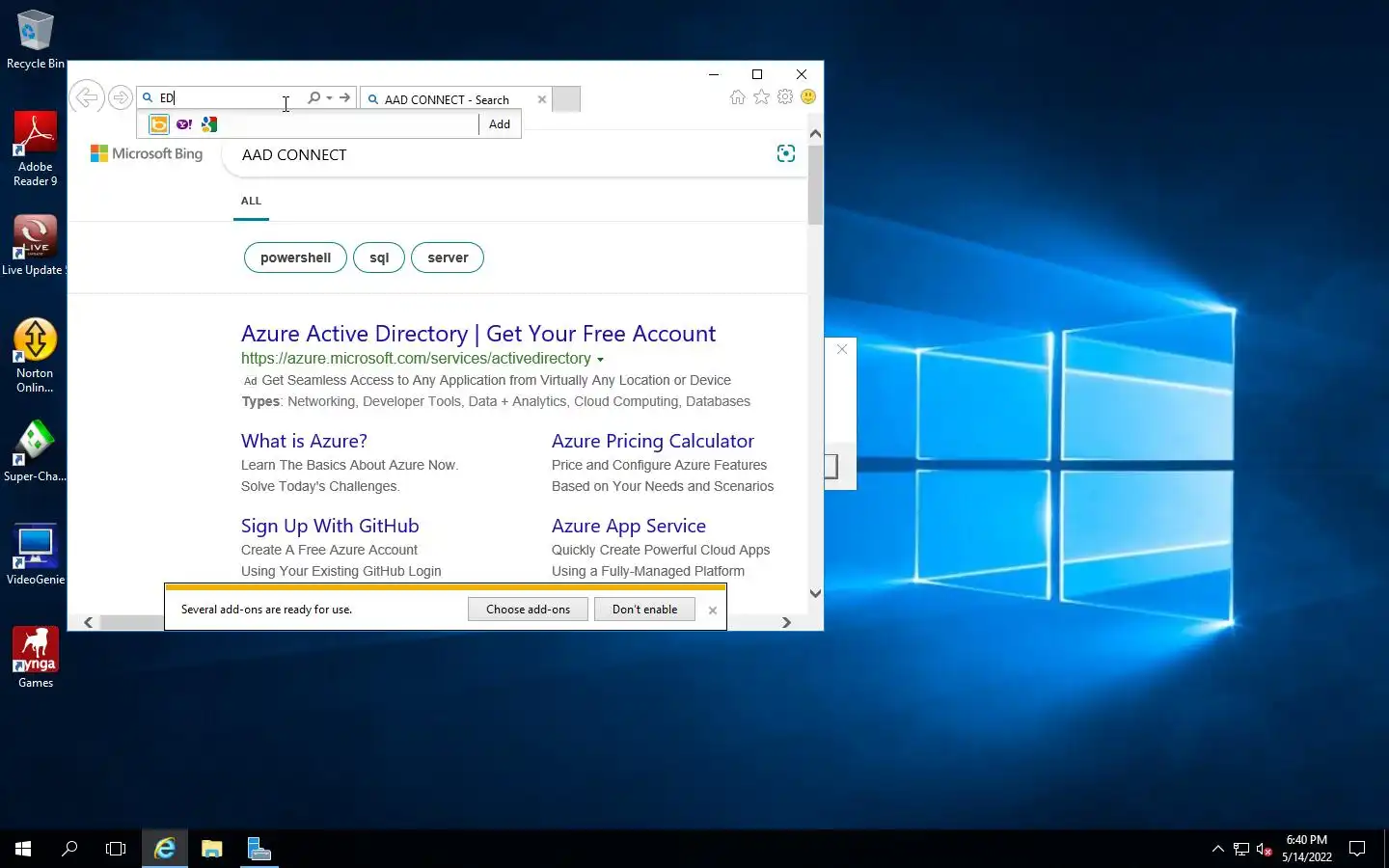Open the taskbar clock and date
This screenshot has height=868, width=1389.
(1307, 849)
